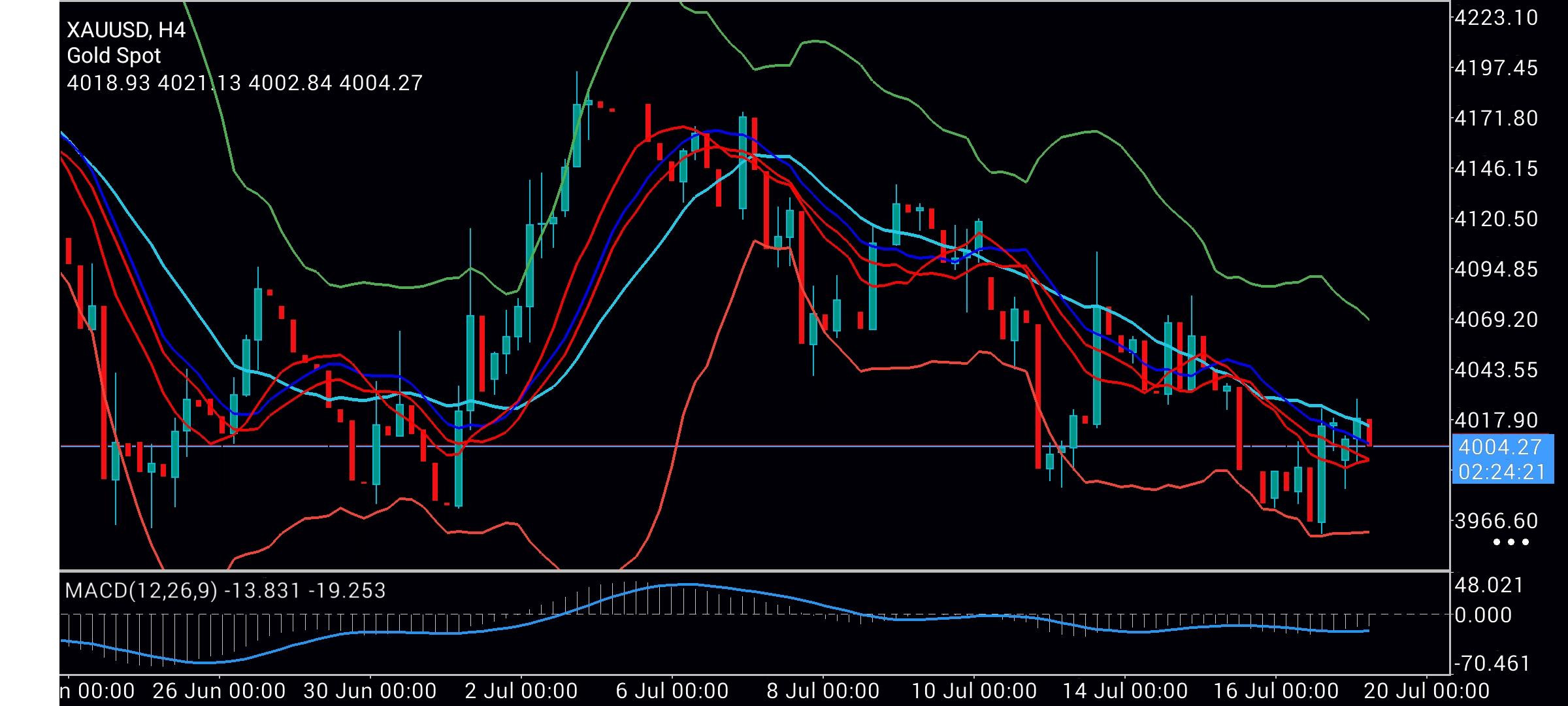Click price scale label 4017.90
The height and width of the screenshot is (706, 1568).
point(1495,420)
